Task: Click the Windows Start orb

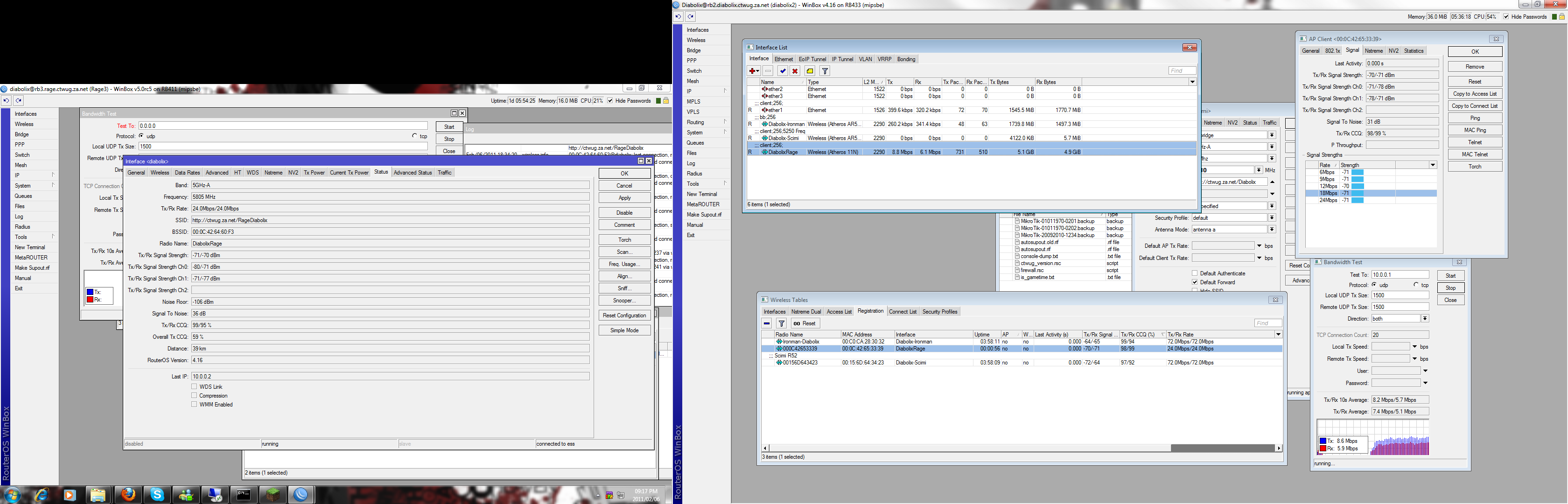Action: pos(12,495)
